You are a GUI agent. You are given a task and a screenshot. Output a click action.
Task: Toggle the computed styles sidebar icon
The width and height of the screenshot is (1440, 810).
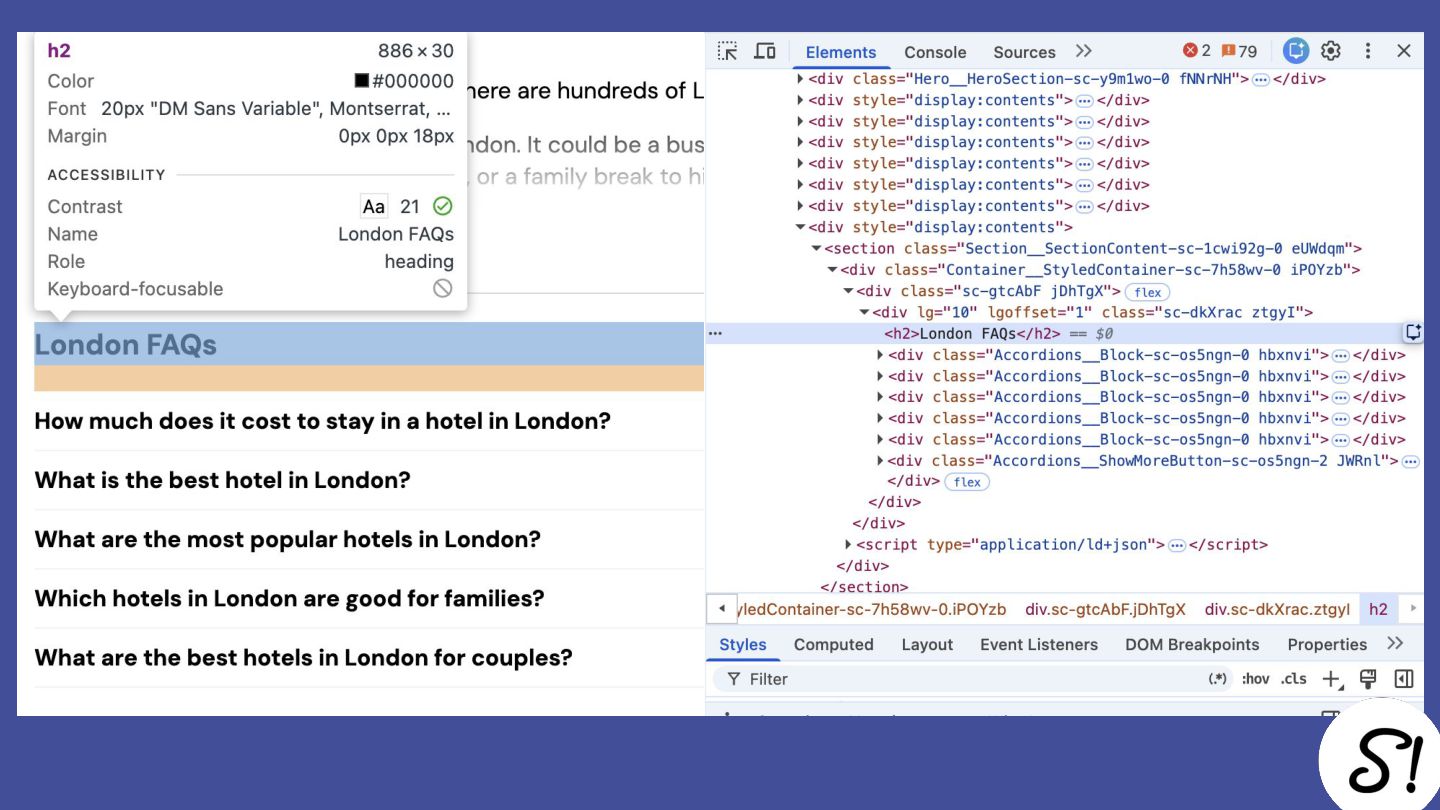1404,679
